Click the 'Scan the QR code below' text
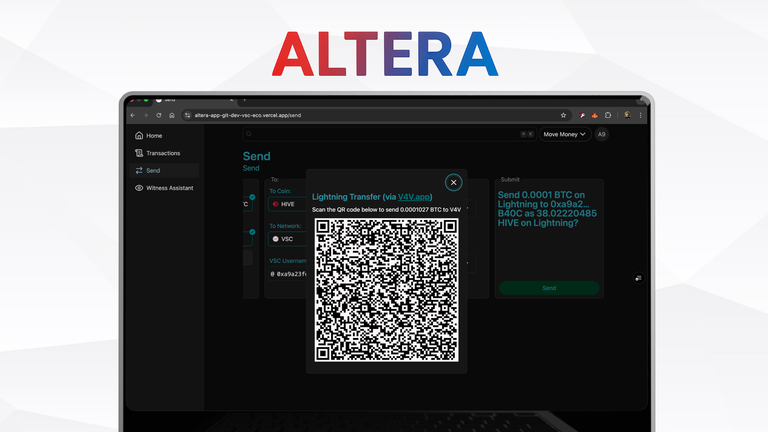 point(386,210)
